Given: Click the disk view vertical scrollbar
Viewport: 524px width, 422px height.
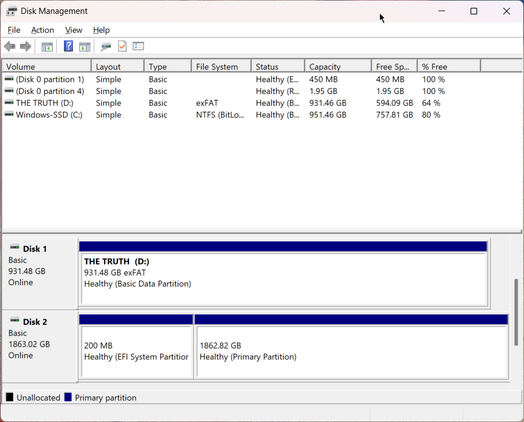Looking at the screenshot, I should 516,312.
